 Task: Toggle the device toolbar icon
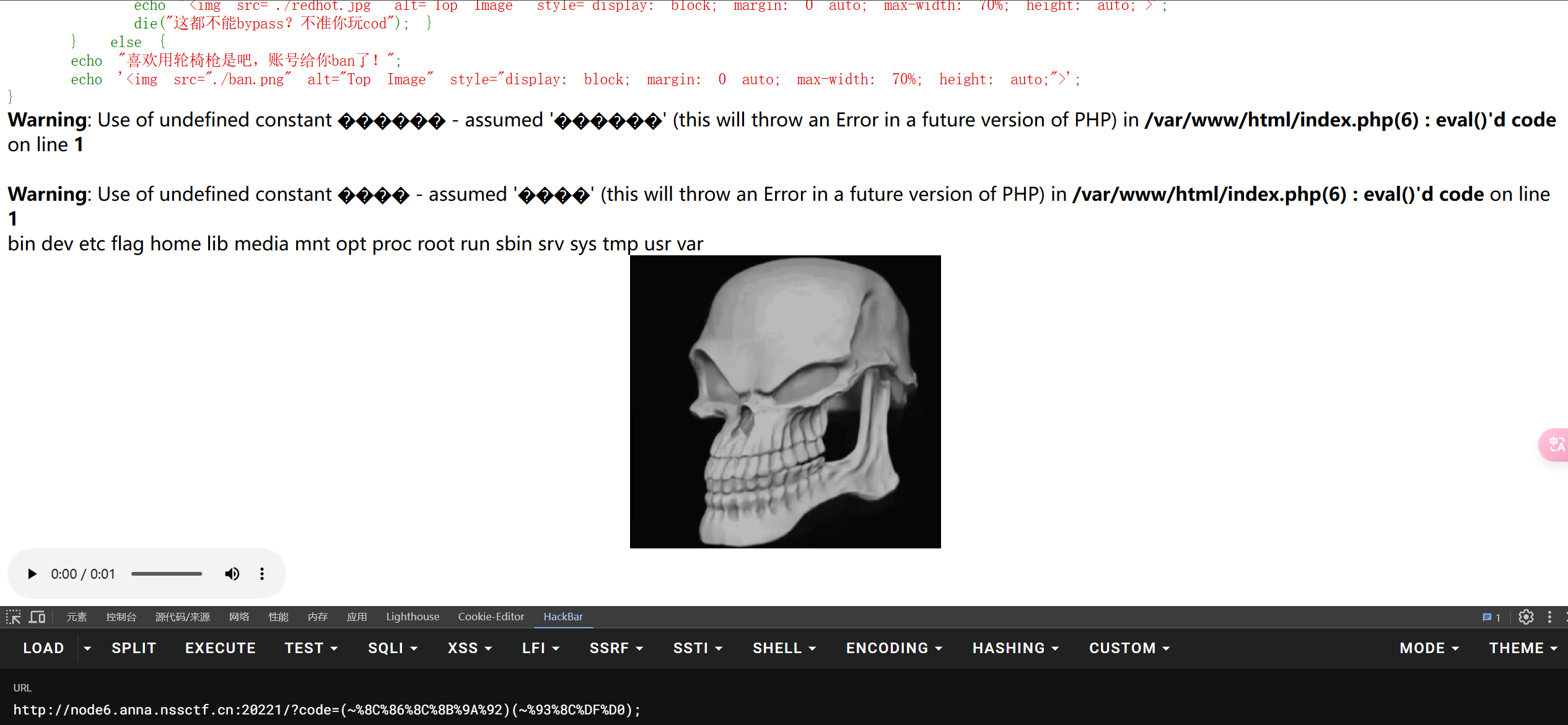pyautogui.click(x=38, y=617)
